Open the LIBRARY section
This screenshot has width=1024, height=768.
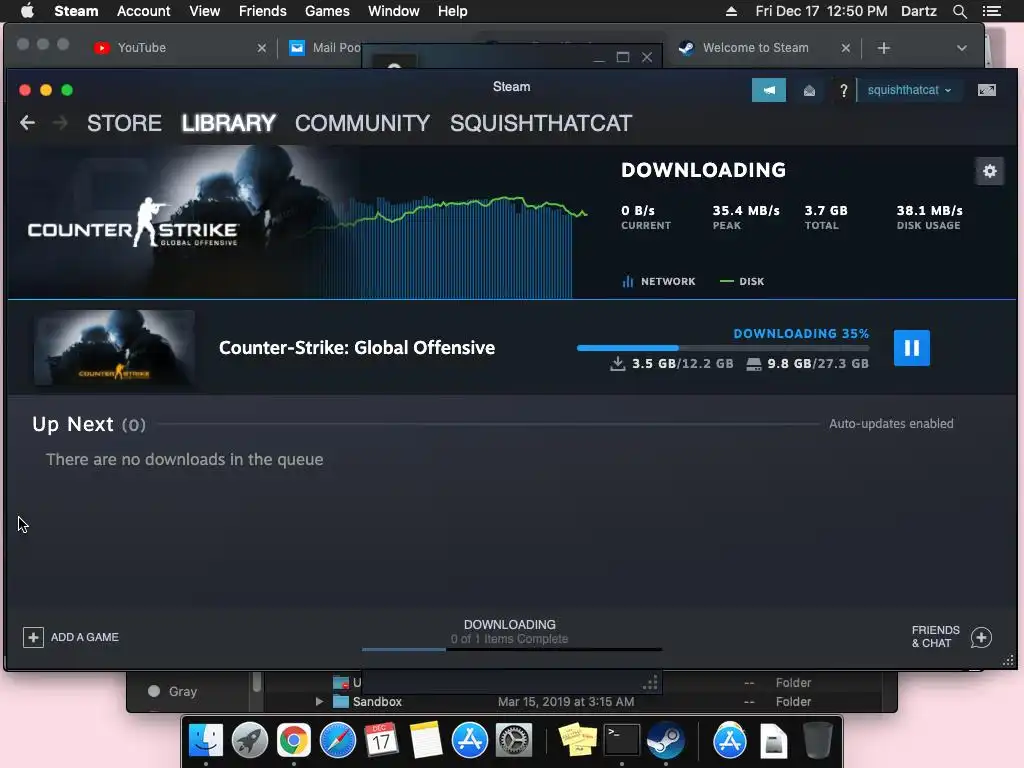point(229,123)
